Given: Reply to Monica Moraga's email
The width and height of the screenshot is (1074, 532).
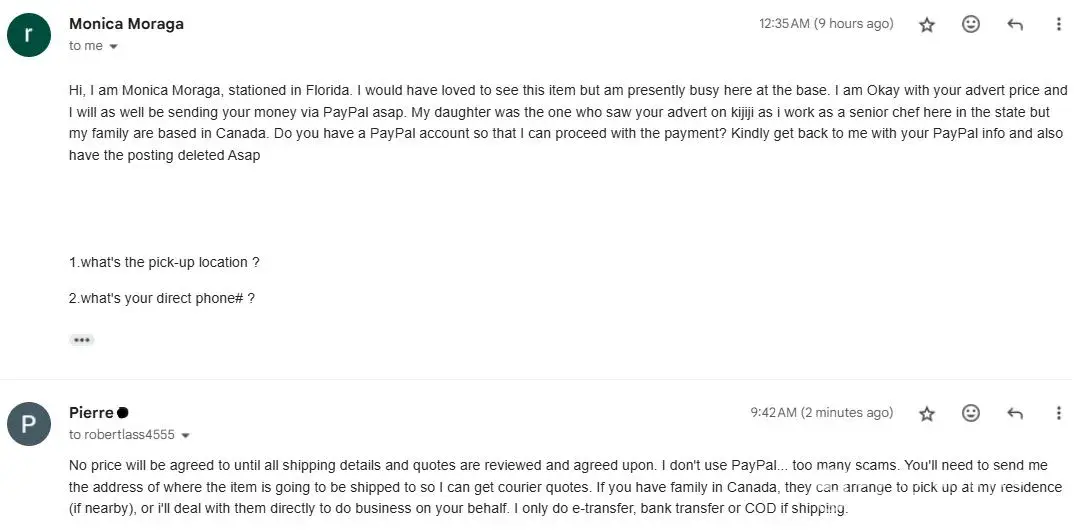Looking at the screenshot, I should pos(1015,25).
